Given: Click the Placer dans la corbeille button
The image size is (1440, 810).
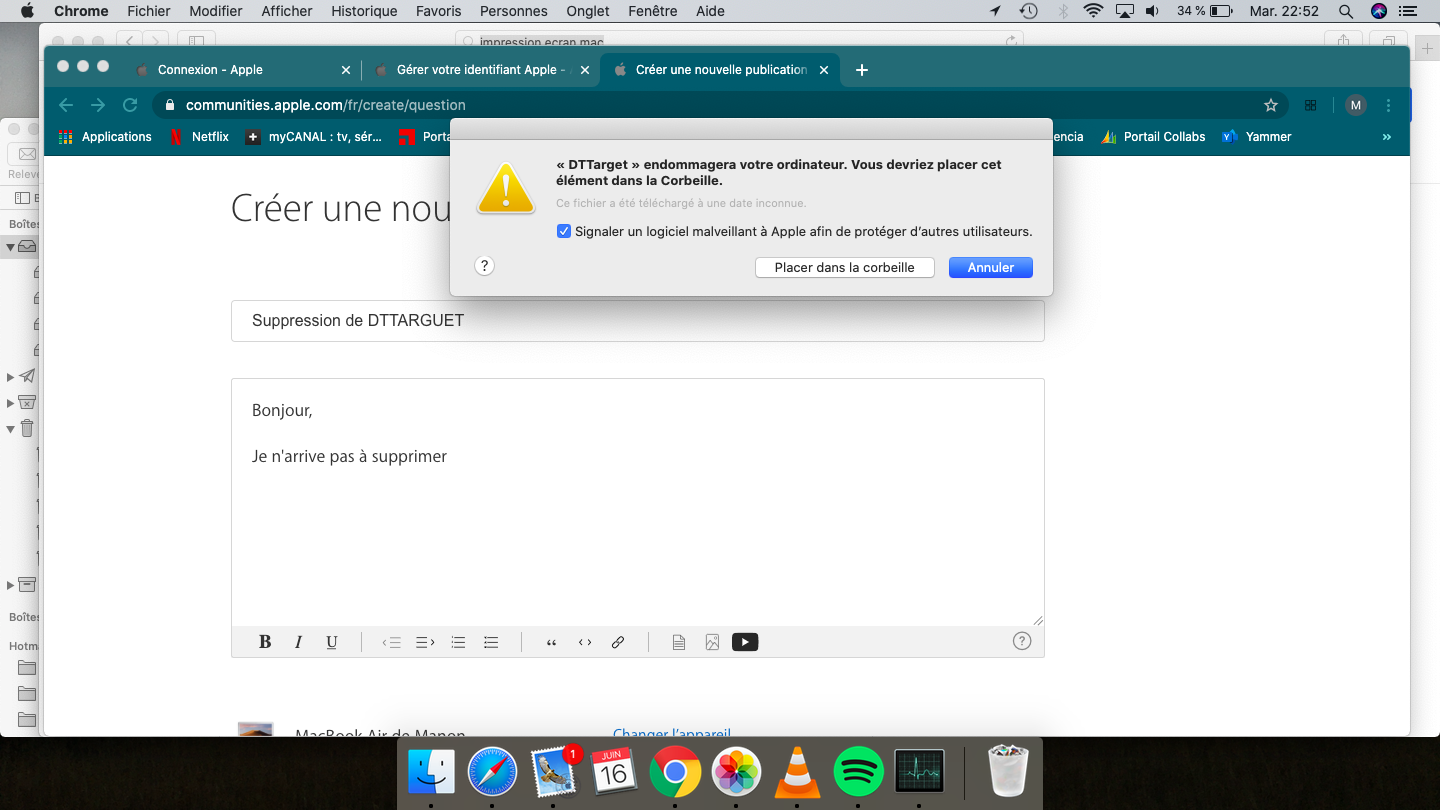Looking at the screenshot, I should click(845, 268).
